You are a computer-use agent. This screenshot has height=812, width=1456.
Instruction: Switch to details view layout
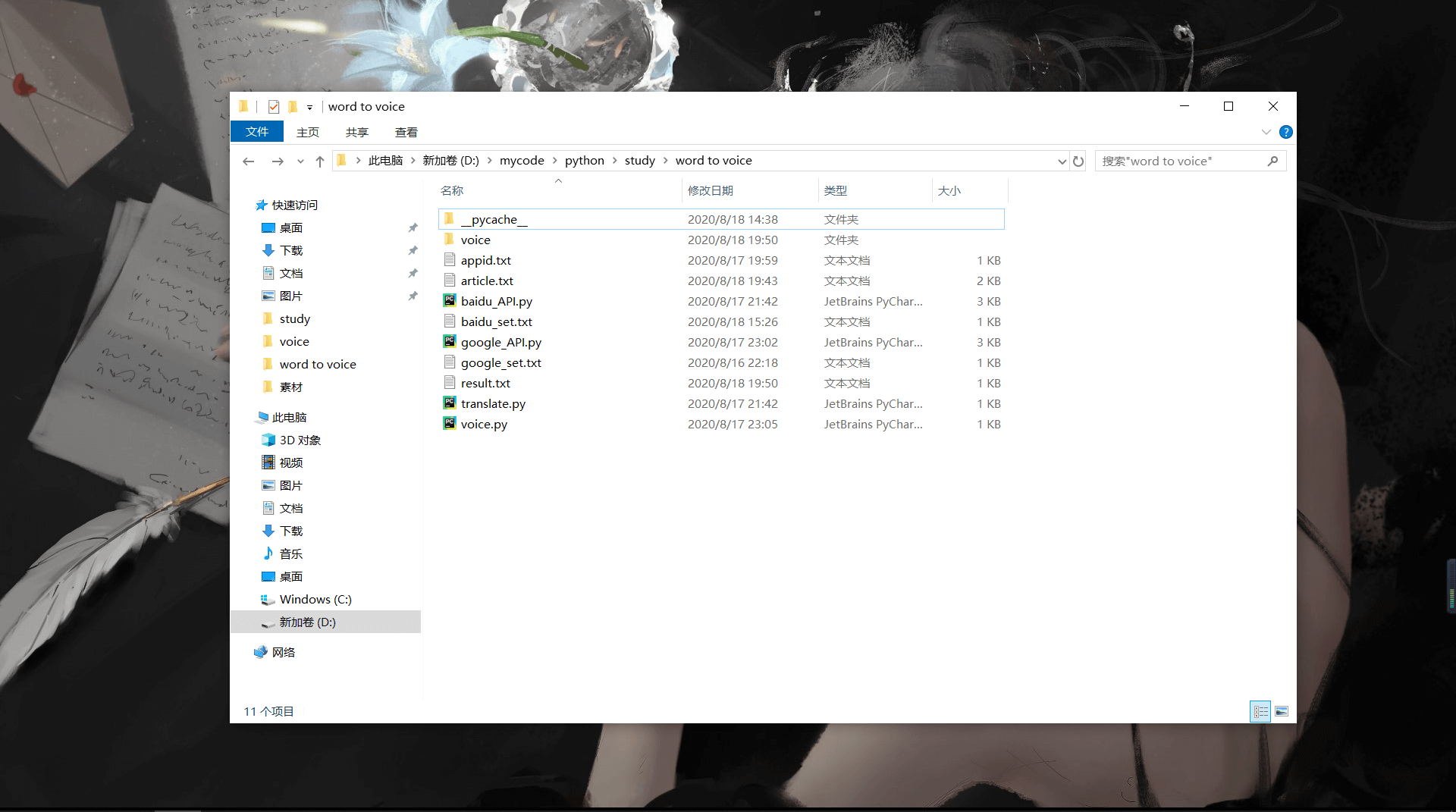(x=1260, y=711)
